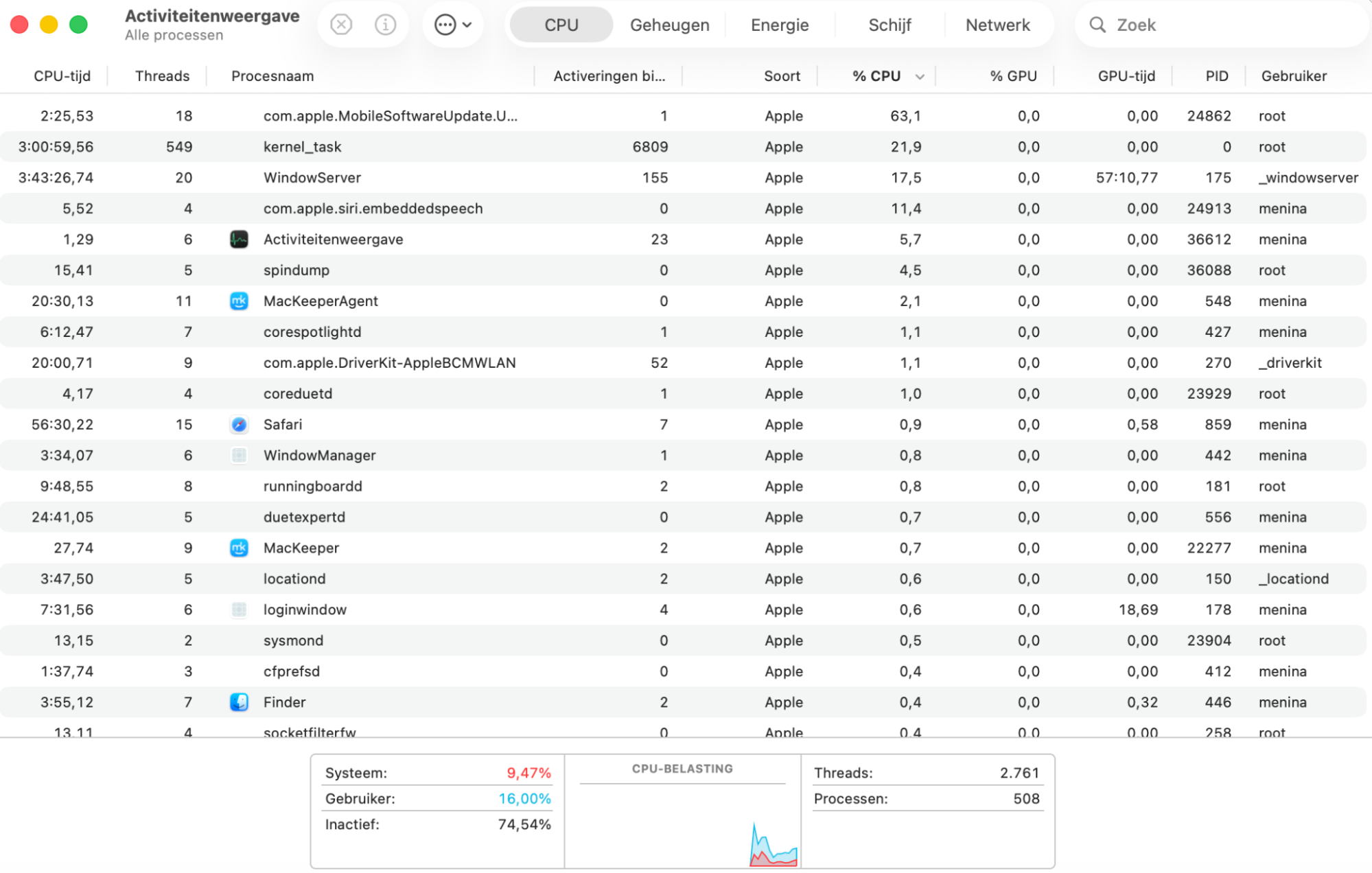Click the green fullscreen window button
Viewport: 1372px width, 873px height.
pos(79,25)
